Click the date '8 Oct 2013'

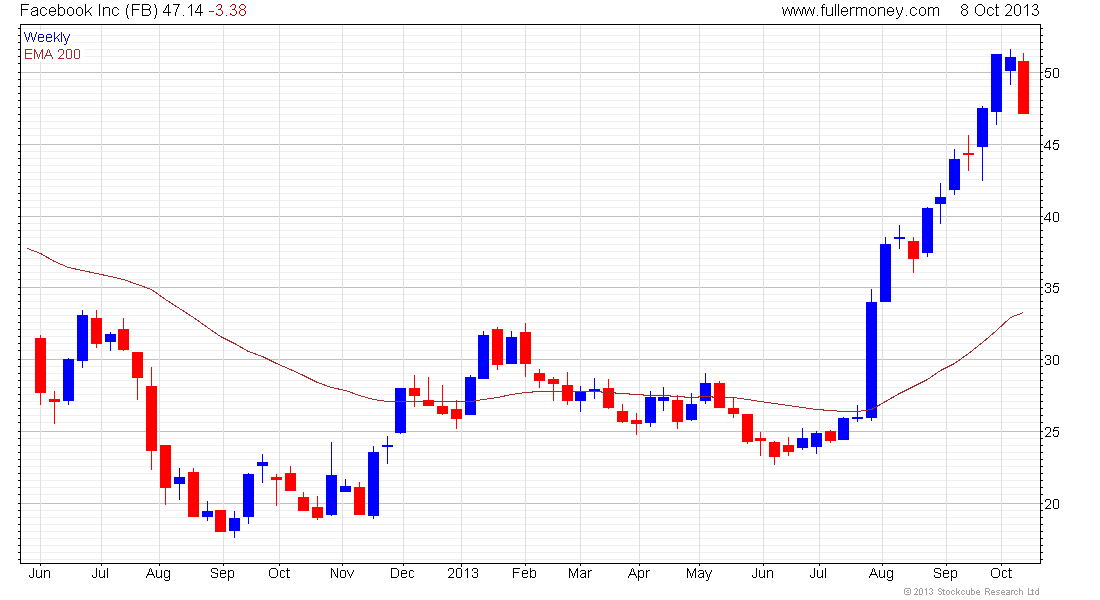[x=1000, y=11]
